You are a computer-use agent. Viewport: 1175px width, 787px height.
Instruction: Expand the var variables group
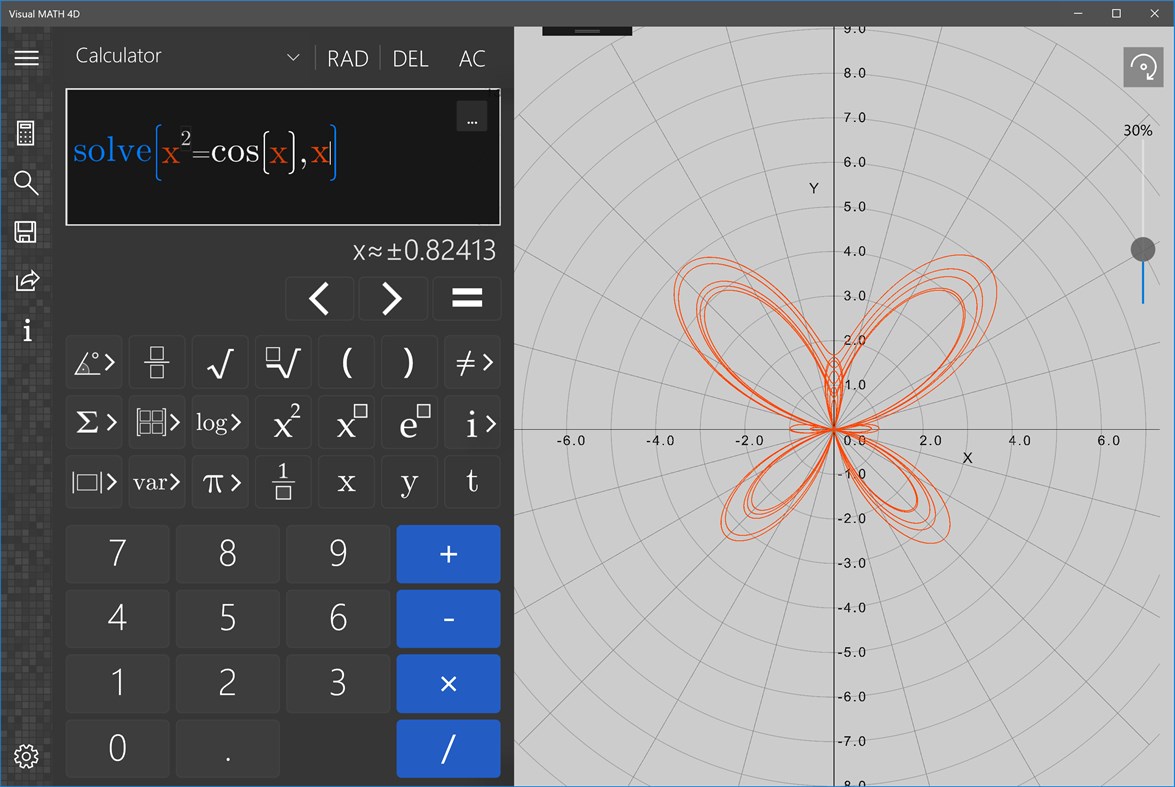157,482
